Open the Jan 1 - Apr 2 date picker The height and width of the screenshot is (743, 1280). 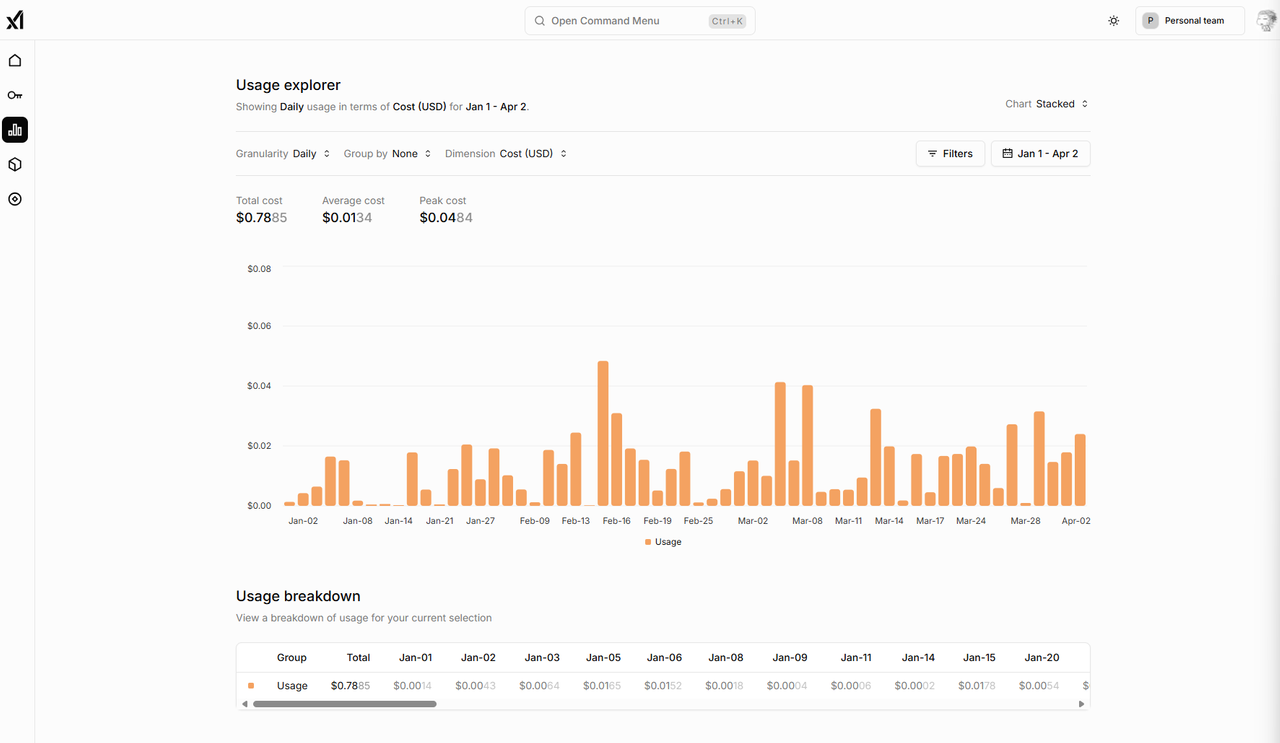coord(1040,154)
